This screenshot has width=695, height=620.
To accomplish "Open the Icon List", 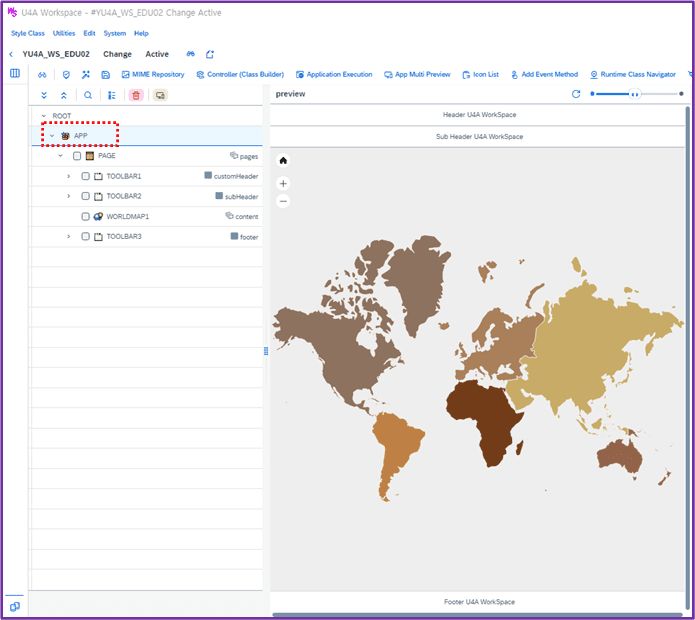I will tap(480, 74).
